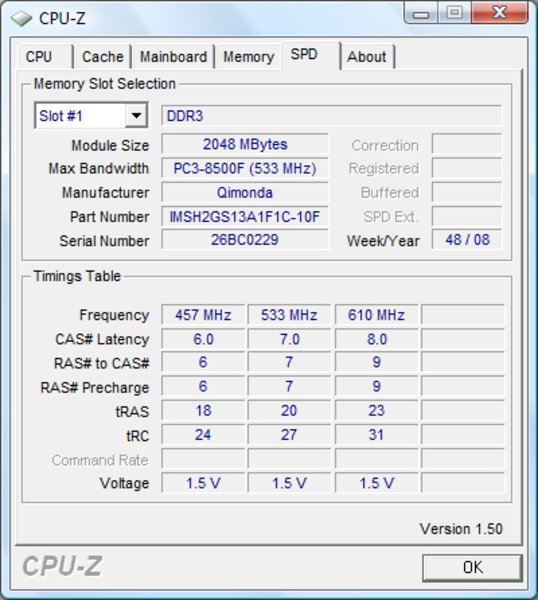Click the CPU-Z chip icon in title bar

(x=21, y=18)
